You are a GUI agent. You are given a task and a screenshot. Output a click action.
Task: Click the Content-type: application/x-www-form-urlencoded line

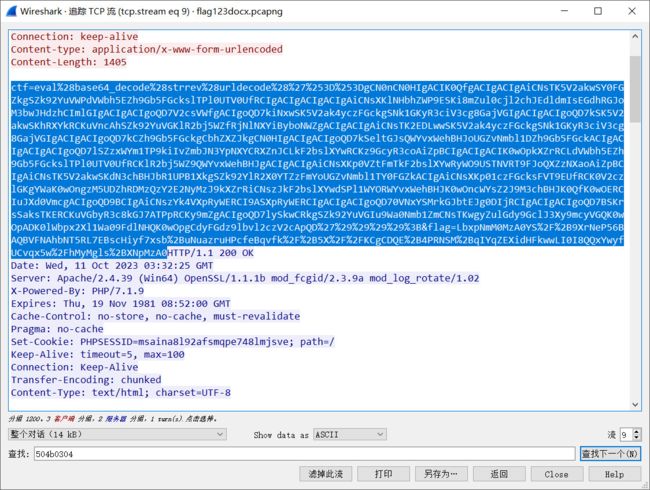coord(147,49)
